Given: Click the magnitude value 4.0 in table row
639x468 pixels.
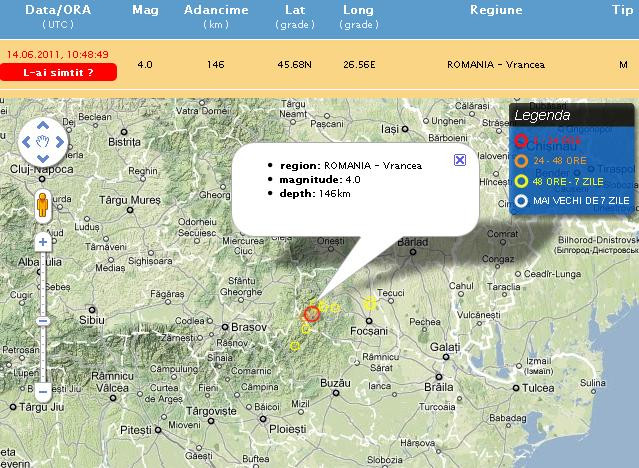Looking at the screenshot, I should (145, 64).
